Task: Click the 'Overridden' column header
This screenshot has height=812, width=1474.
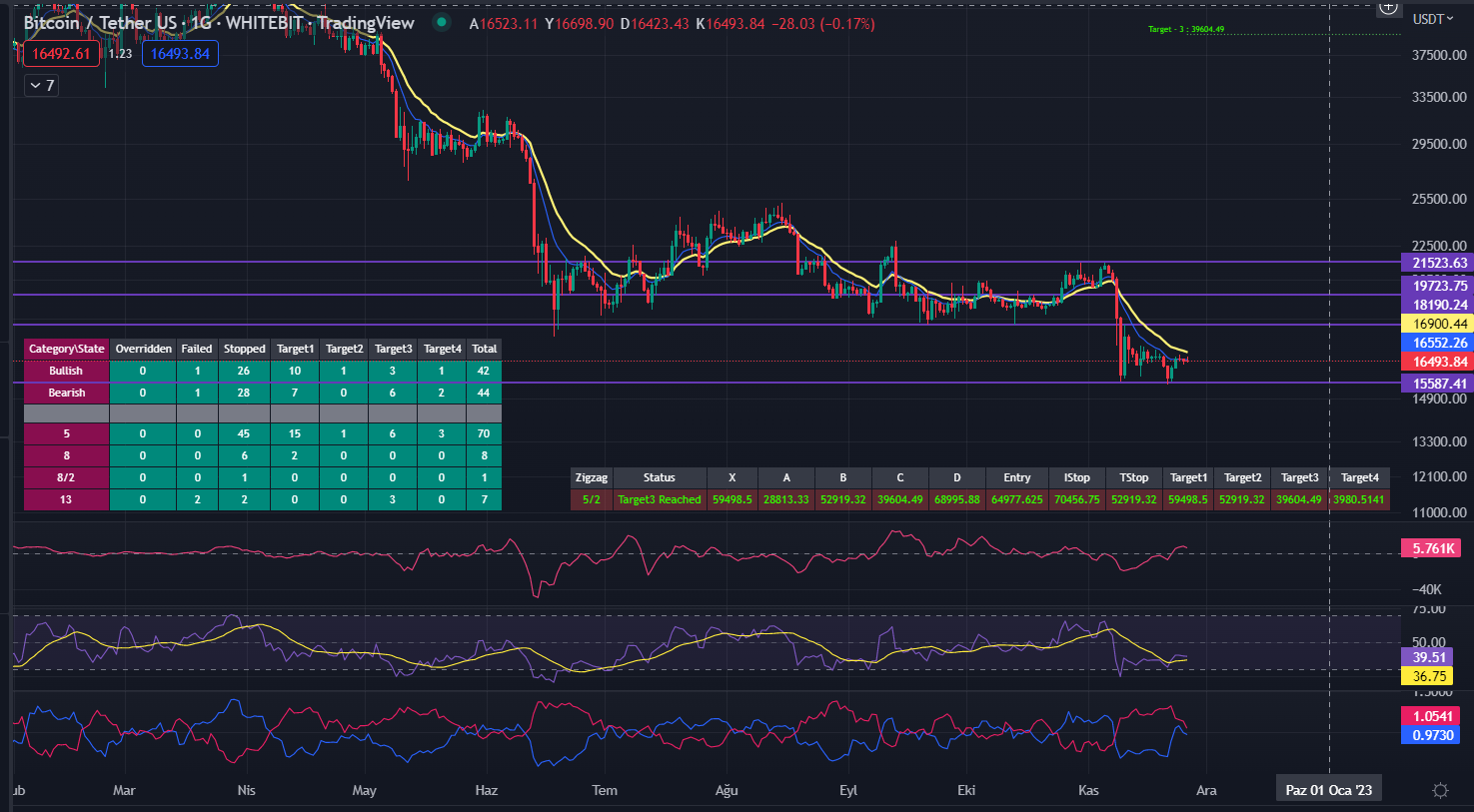Action: tap(143, 349)
